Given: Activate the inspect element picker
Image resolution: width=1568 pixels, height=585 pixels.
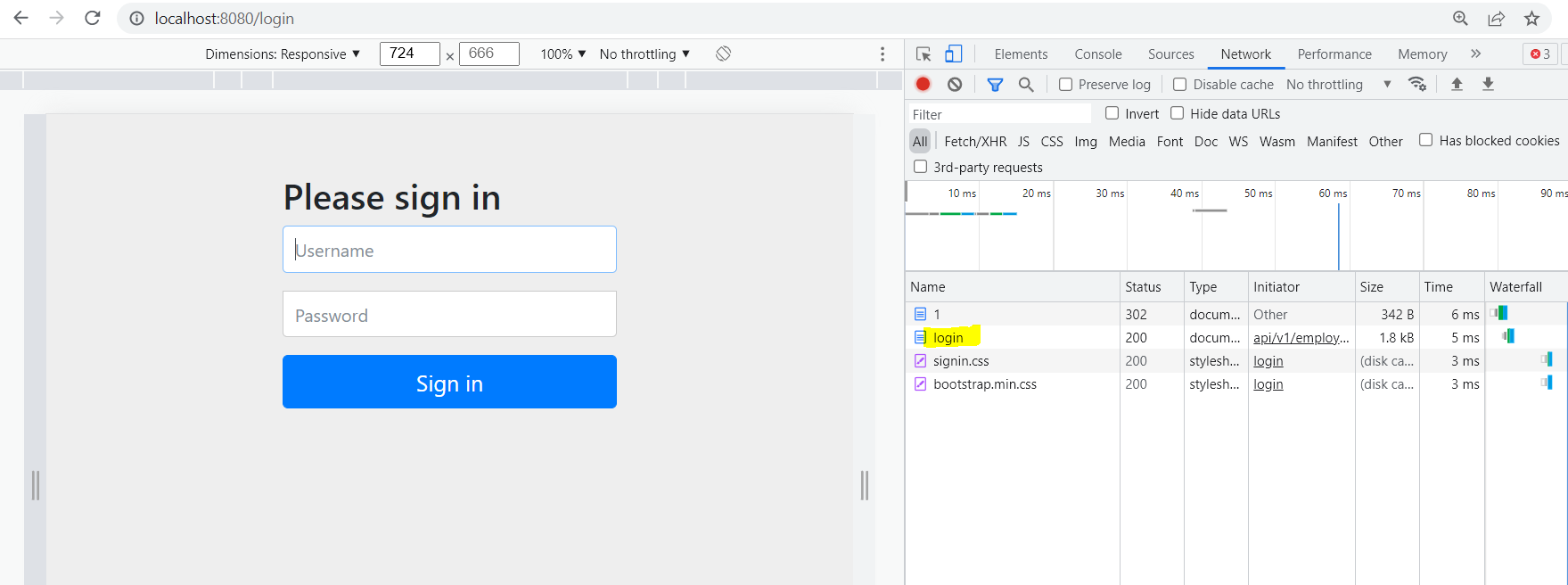Looking at the screenshot, I should point(924,54).
